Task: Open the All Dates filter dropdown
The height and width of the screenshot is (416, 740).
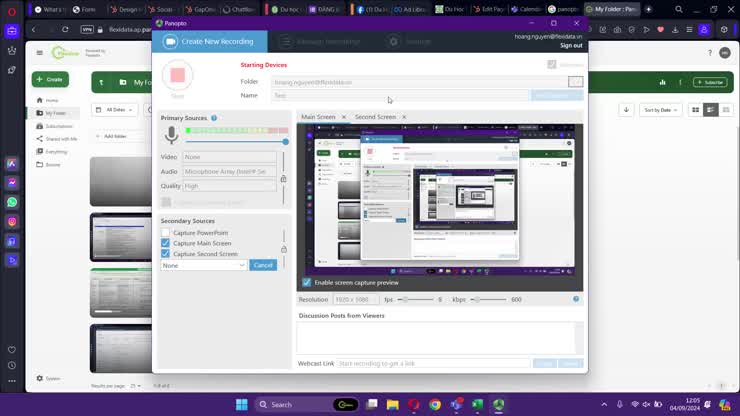Action: pyautogui.click(x=115, y=110)
